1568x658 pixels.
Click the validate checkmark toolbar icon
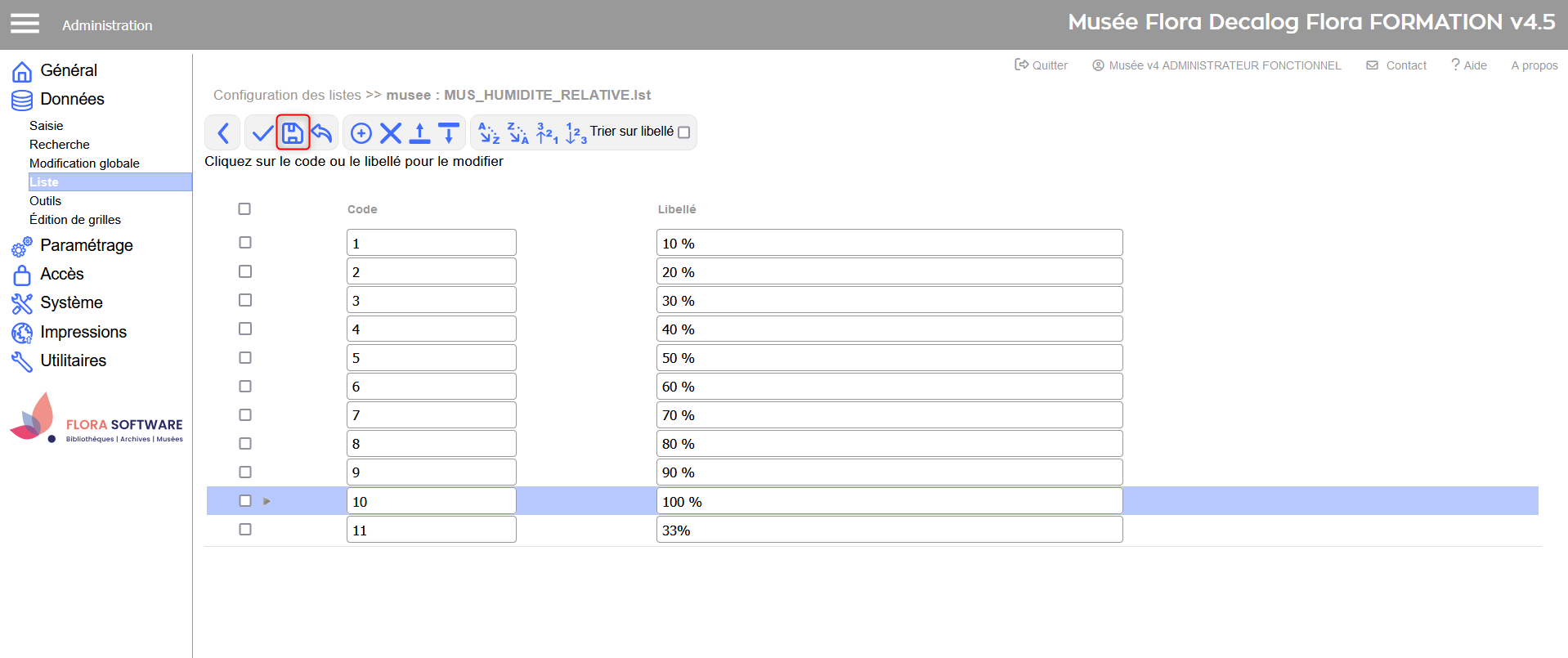(262, 132)
